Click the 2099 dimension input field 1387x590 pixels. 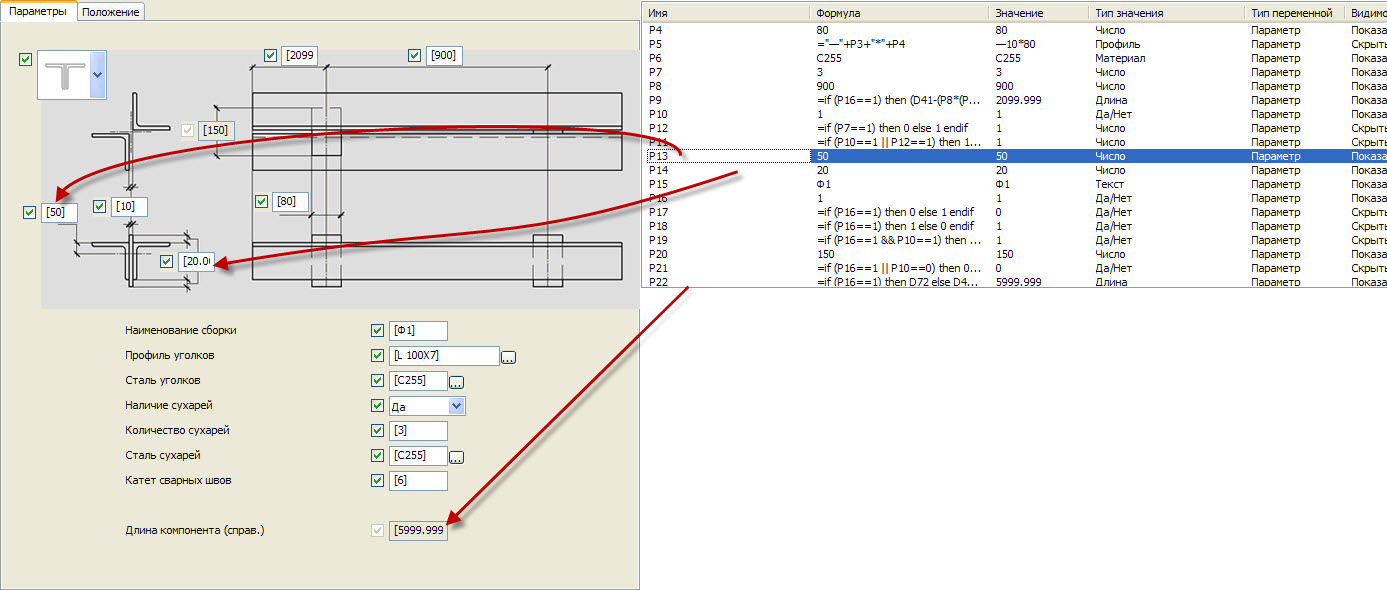coord(300,56)
